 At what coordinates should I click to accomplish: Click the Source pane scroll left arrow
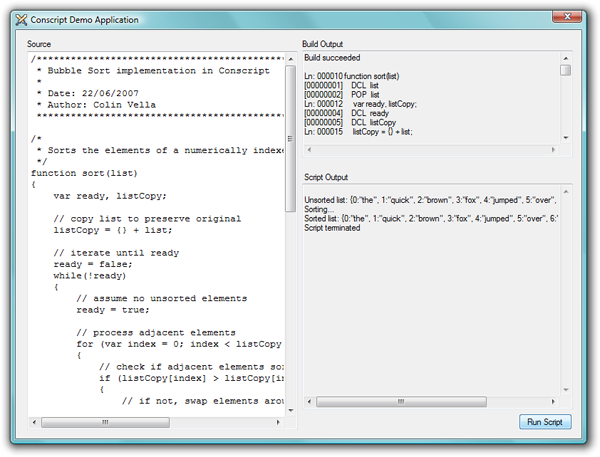pyautogui.click(x=34, y=422)
